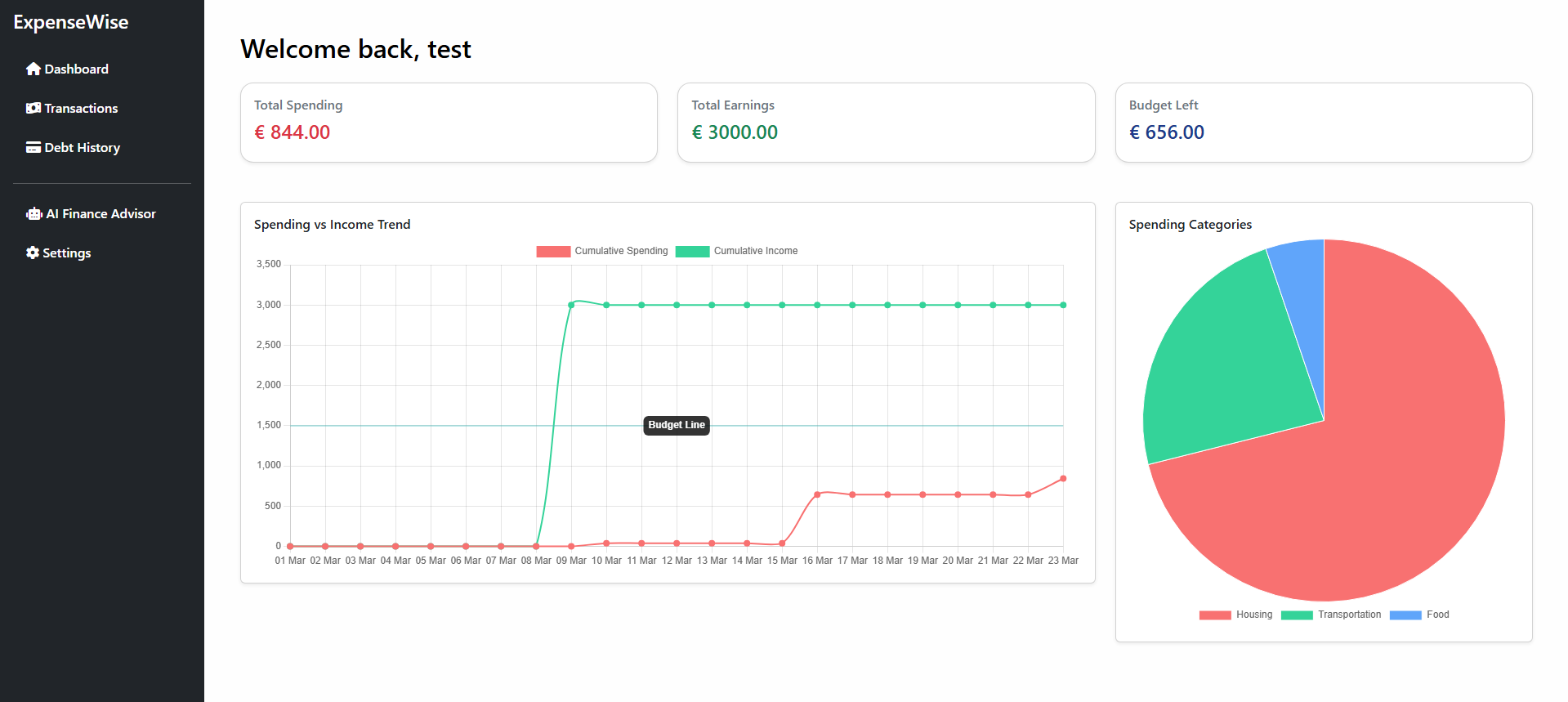This screenshot has width=1568, height=702.
Task: Click the Settings gear icon
Action: (33, 253)
